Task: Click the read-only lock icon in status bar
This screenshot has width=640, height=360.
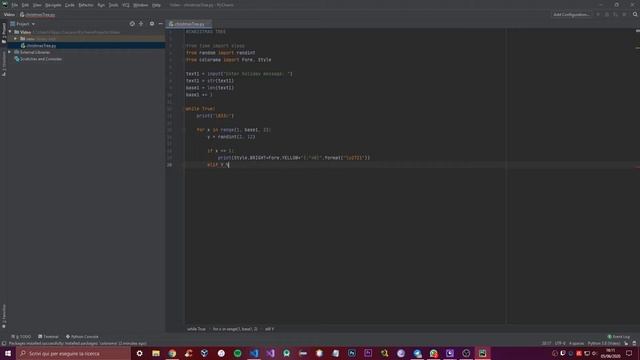Action: pyautogui.click(x=626, y=344)
